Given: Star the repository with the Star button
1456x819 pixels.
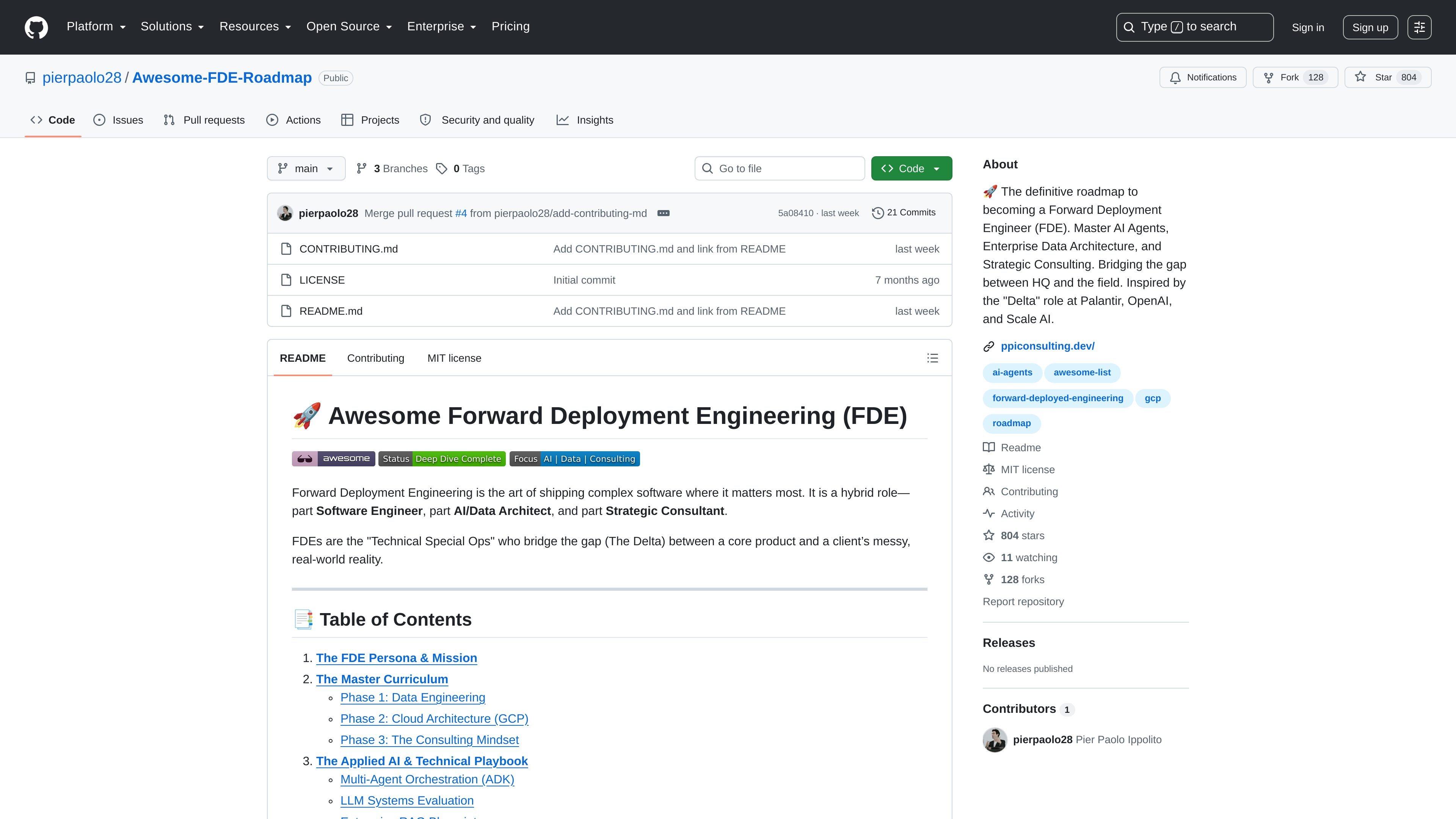Looking at the screenshot, I should tap(1388, 77).
